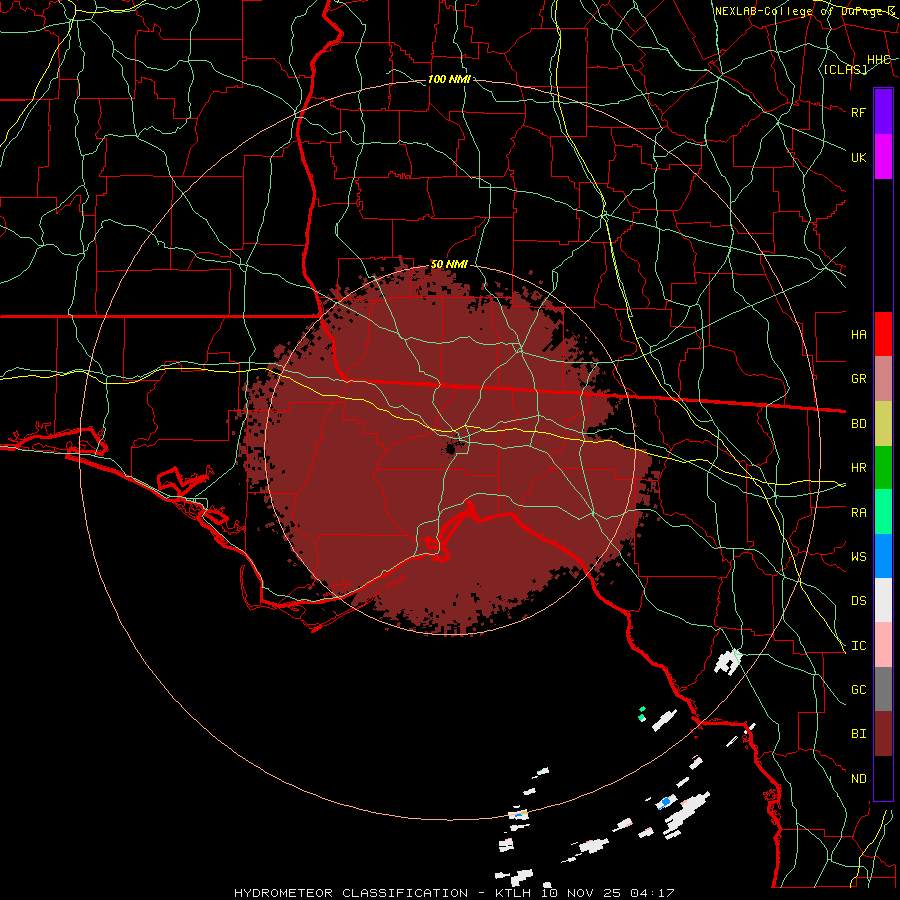This screenshot has height=900, width=900.
Task: Click the red HA legend swatch
Action: tap(883, 334)
